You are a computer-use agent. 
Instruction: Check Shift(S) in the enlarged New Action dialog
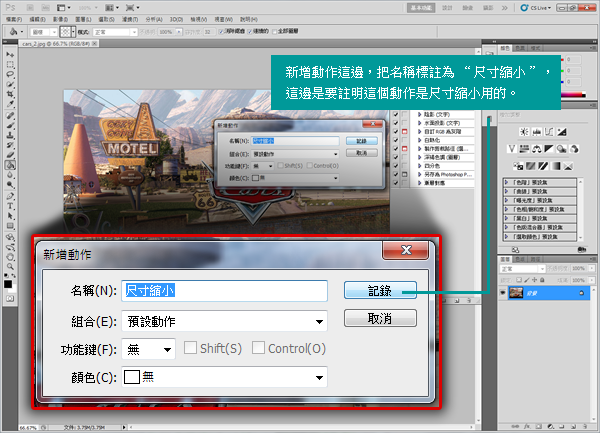point(190,348)
